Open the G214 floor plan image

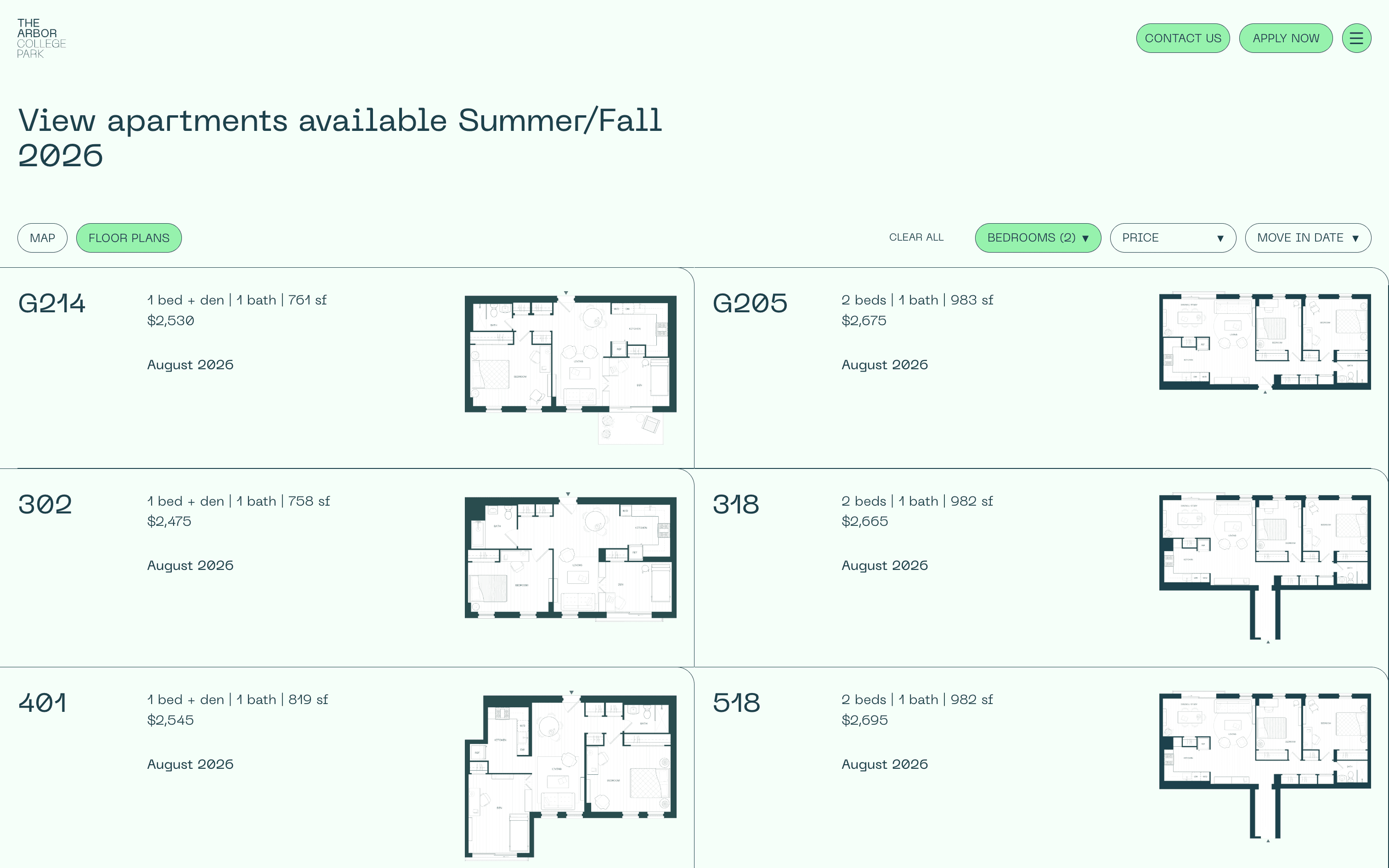[570, 367]
